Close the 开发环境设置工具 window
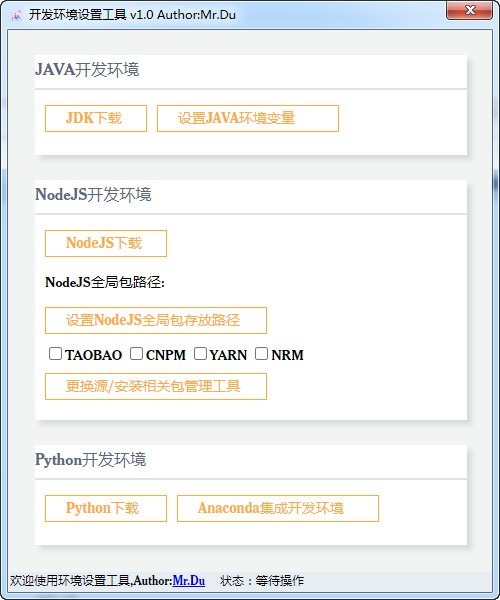This screenshot has width=500, height=600. pos(469,10)
